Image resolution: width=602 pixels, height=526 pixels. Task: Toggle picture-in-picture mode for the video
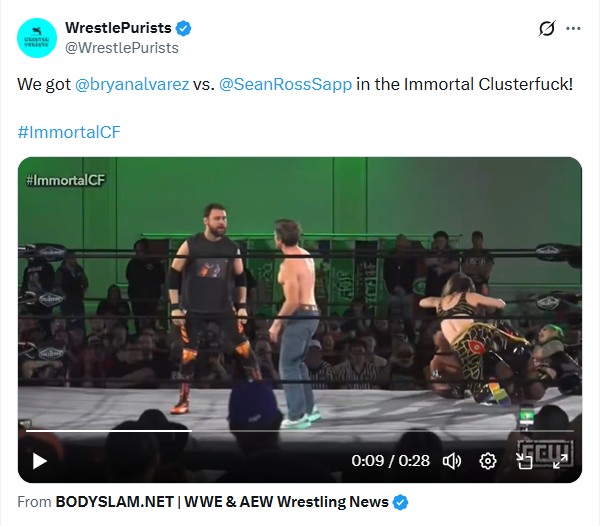click(x=524, y=461)
